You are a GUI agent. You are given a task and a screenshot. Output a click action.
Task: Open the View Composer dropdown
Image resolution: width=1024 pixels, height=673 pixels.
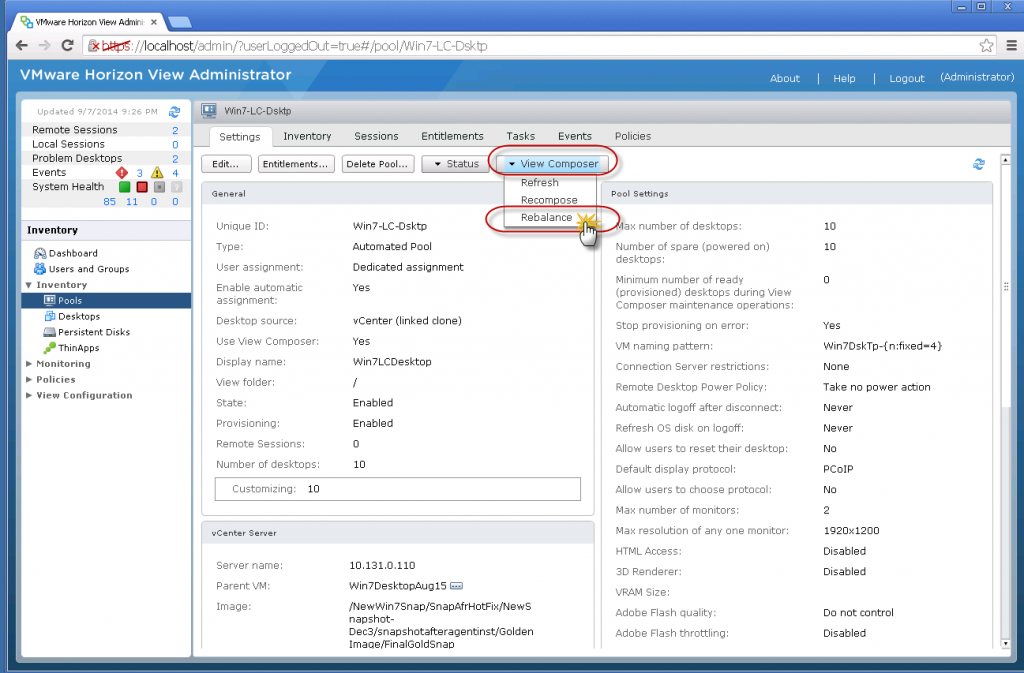552,164
